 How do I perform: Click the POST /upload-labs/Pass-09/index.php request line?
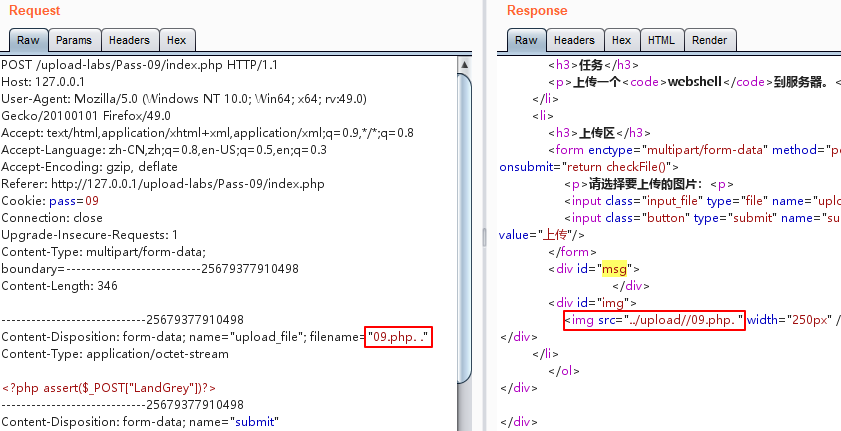[139, 65]
